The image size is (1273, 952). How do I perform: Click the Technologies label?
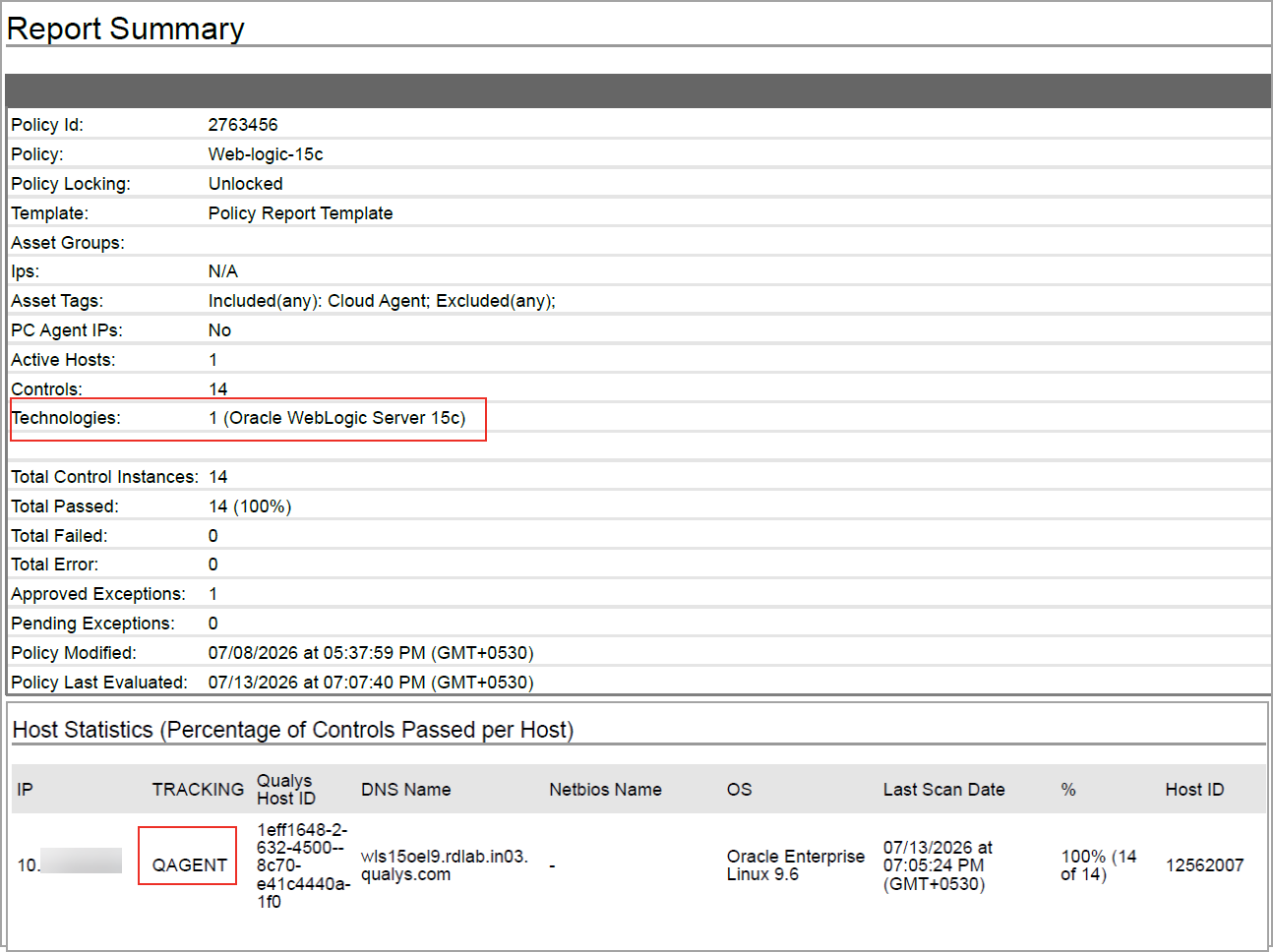tap(66, 418)
